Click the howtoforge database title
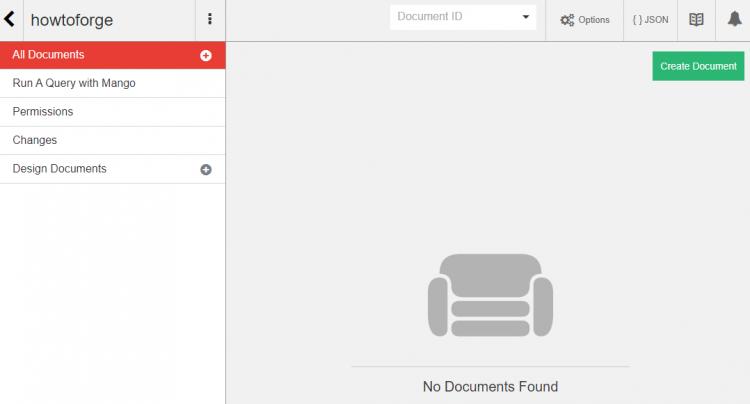The image size is (750, 404). [72, 19]
